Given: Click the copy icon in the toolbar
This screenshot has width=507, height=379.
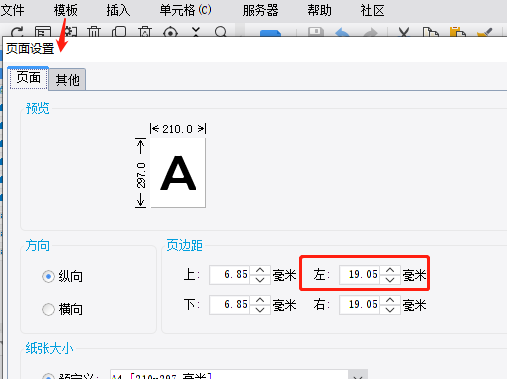Looking at the screenshot, I should tap(430, 32).
